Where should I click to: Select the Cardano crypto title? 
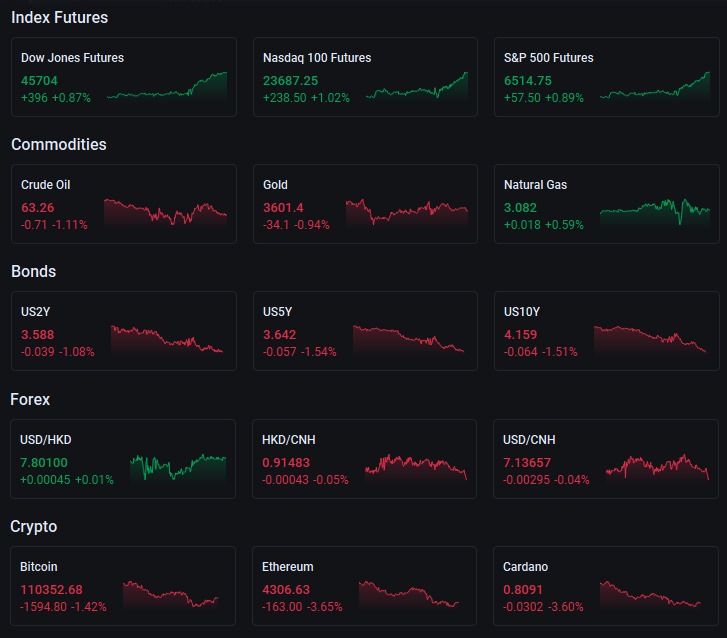coord(526,567)
